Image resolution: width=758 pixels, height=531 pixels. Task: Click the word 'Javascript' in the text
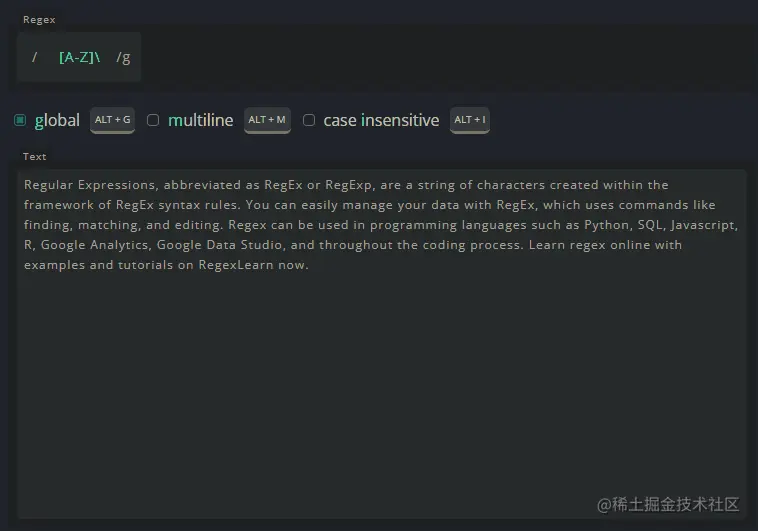pos(702,225)
